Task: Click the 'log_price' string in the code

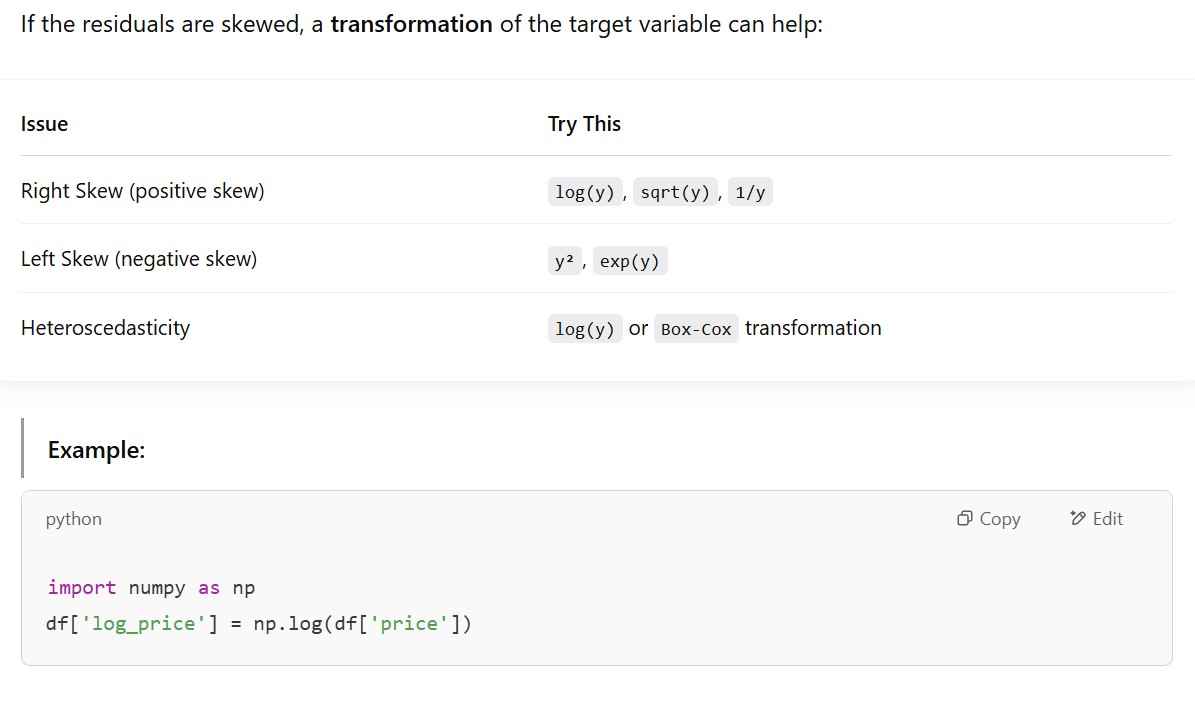Action: 145,623
